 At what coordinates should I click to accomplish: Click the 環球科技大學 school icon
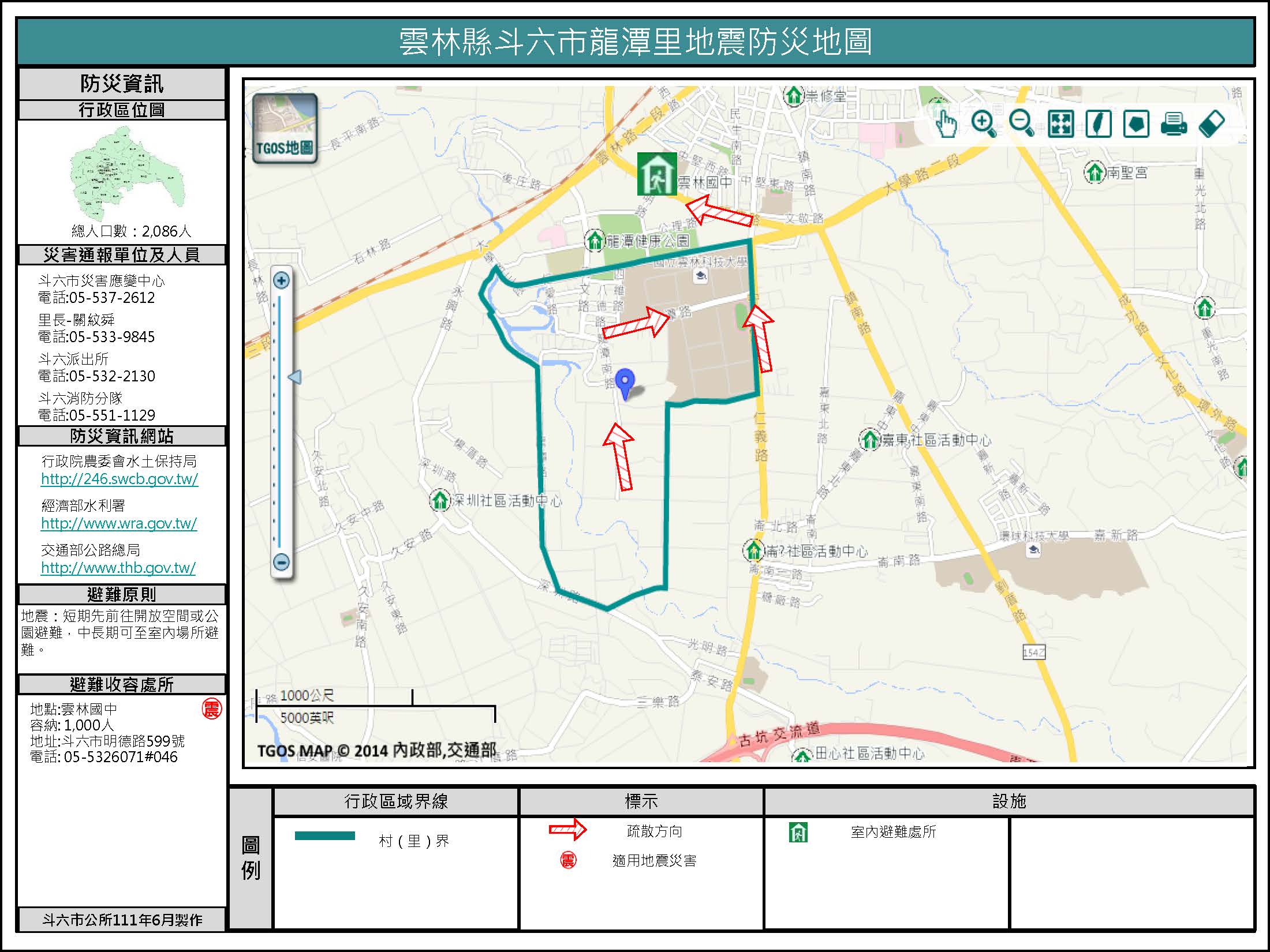click(1033, 549)
